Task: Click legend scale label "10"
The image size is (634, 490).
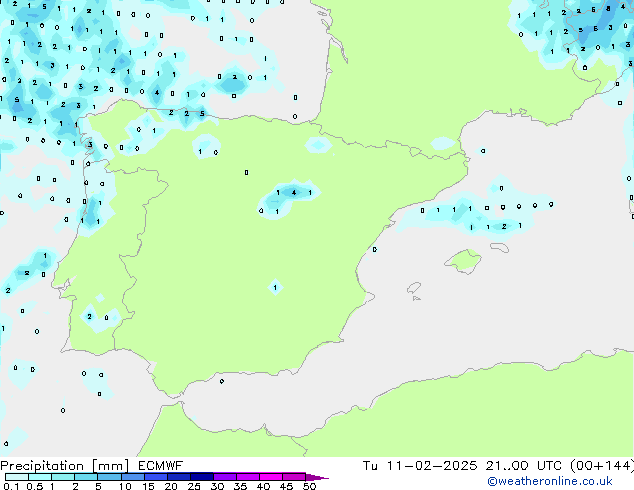Action: (x=125, y=486)
